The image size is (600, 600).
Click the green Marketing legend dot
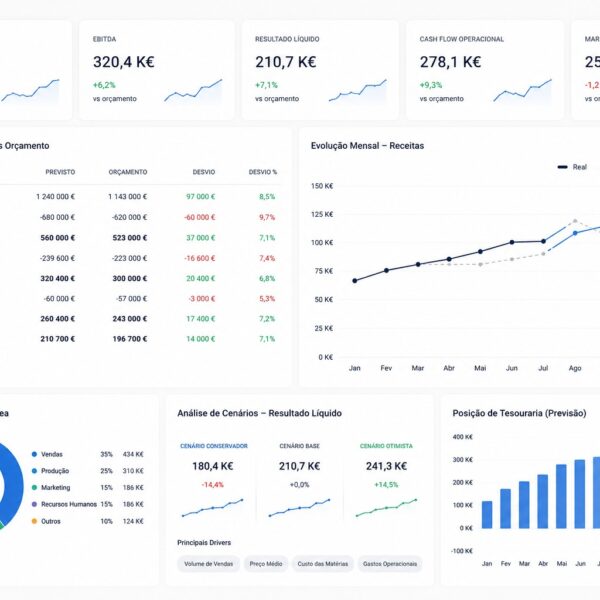click(34, 488)
